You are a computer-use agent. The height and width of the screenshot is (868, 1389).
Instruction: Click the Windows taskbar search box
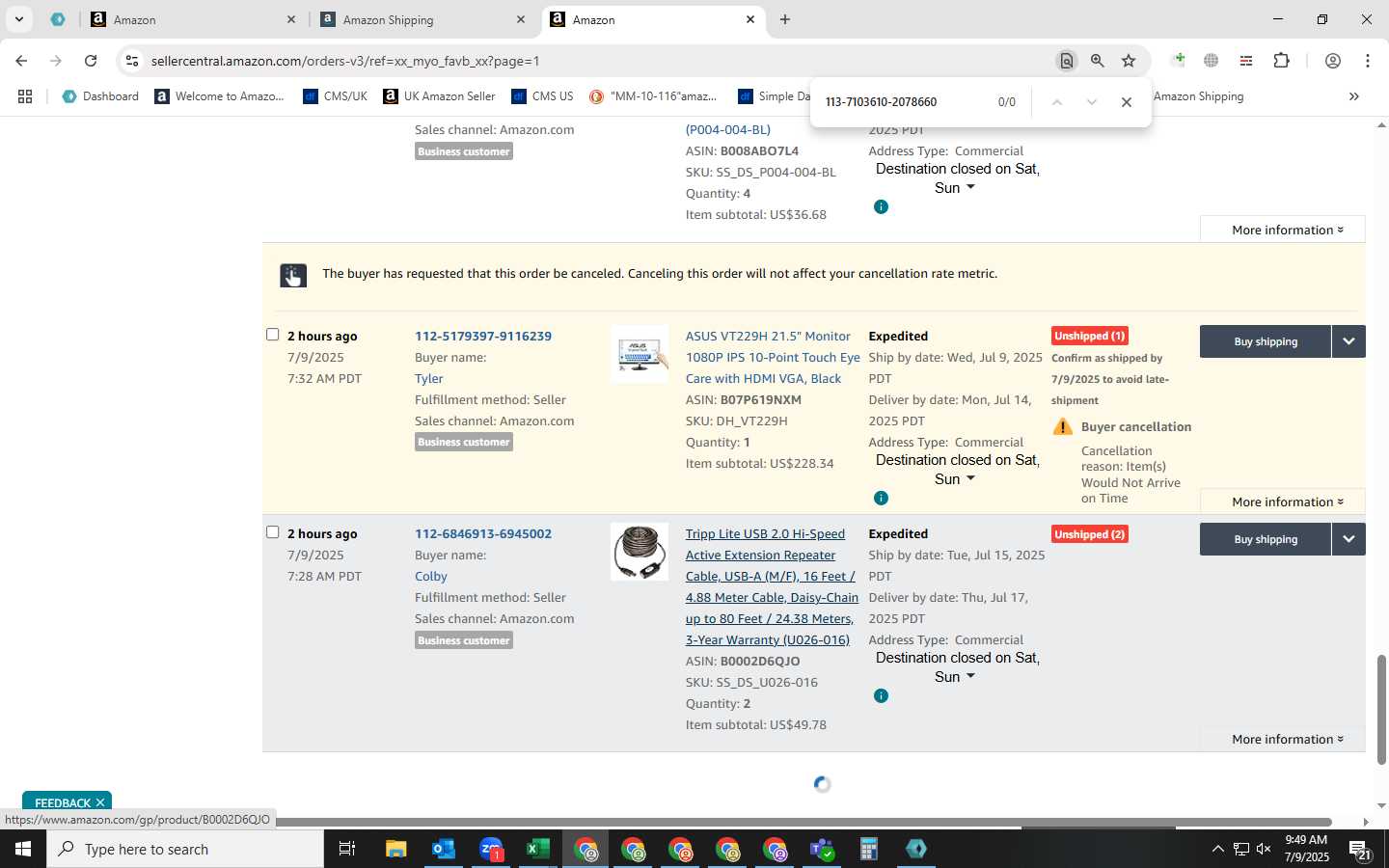click(185, 849)
